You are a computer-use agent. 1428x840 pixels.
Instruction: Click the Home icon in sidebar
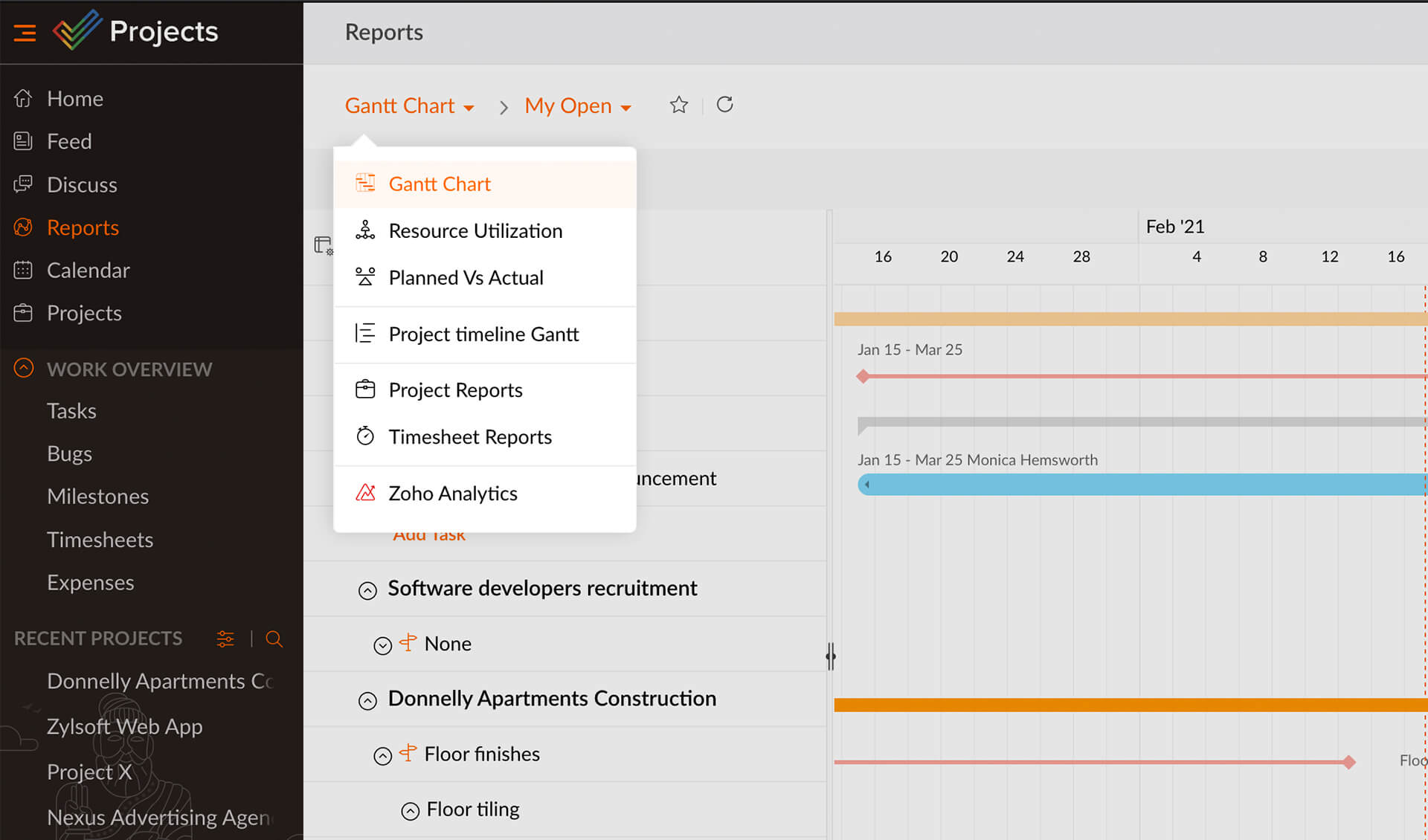[23, 98]
